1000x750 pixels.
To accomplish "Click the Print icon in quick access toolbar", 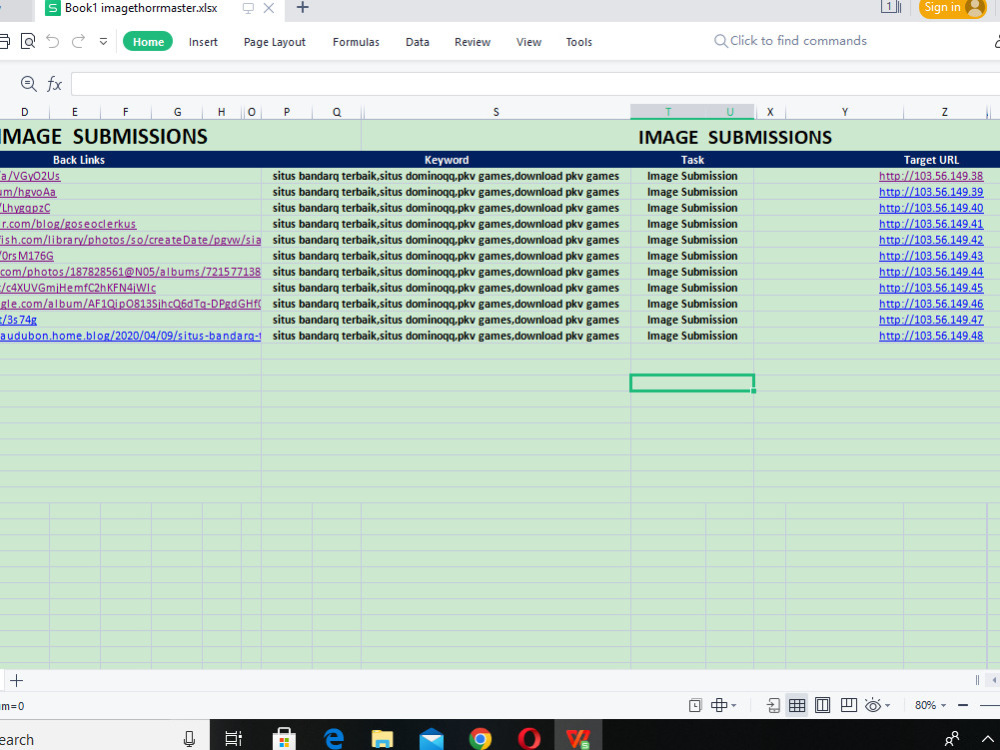I will tap(4, 42).
